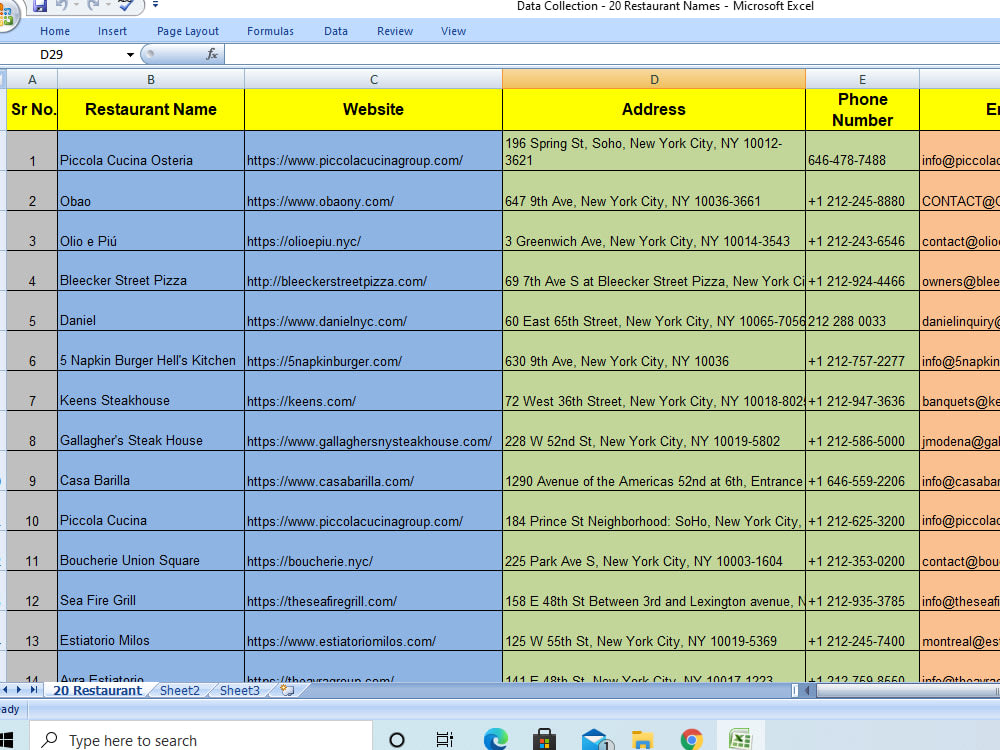Open Task View on the taskbar
1000x750 pixels.
coord(445,740)
